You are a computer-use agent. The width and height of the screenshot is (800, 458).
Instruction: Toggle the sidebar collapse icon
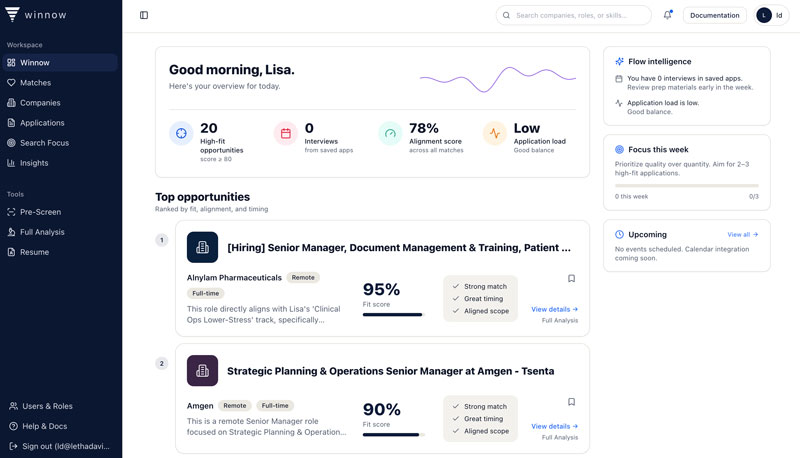(144, 15)
